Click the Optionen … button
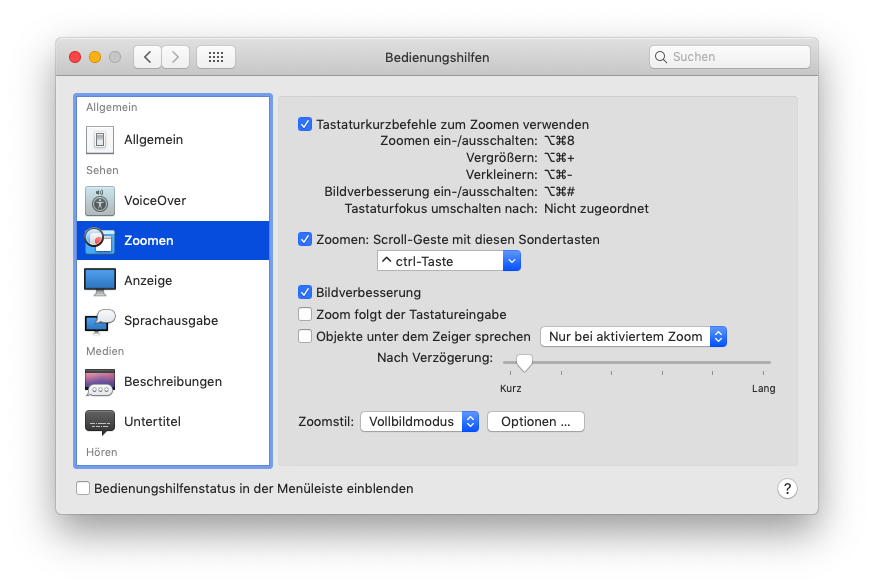The width and height of the screenshot is (874, 588). pyautogui.click(x=535, y=422)
